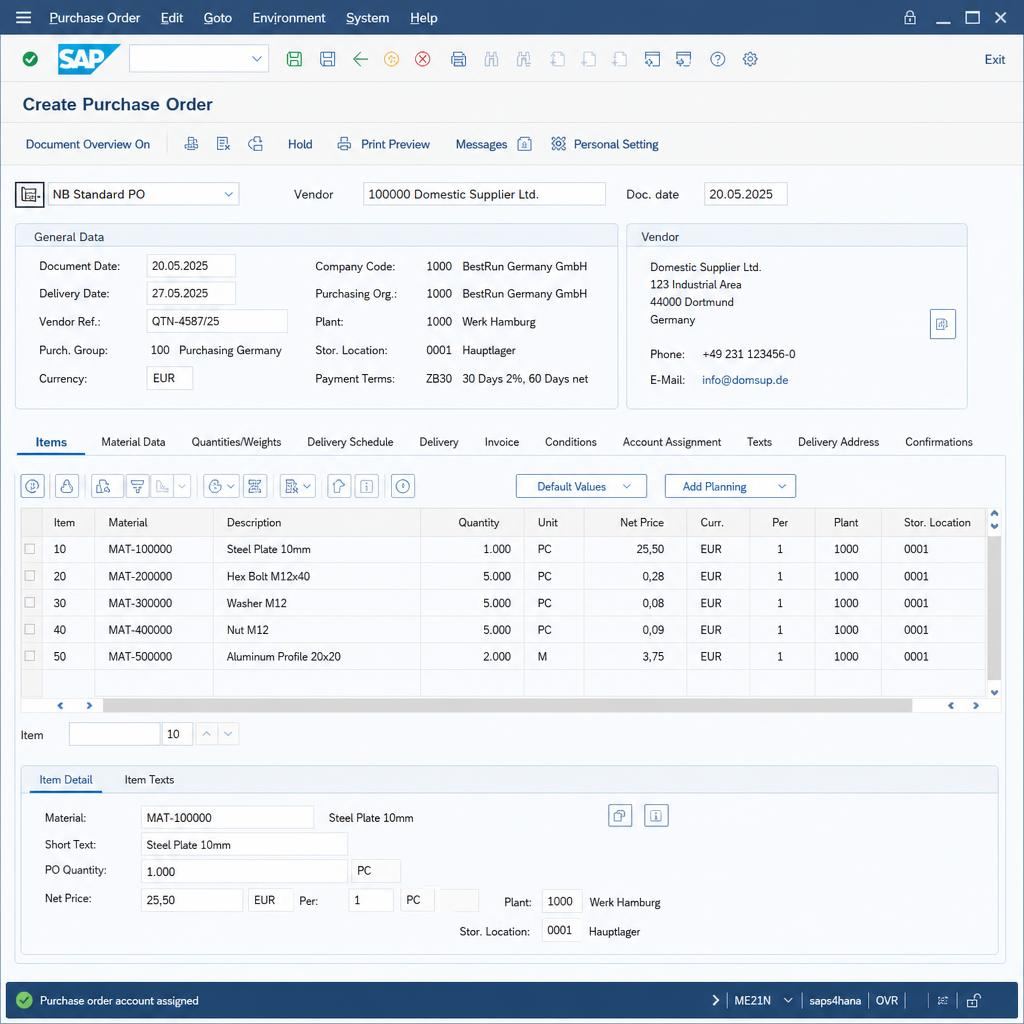This screenshot has height=1024, width=1024.
Task: Open the Help question mark icon
Action: 717,59
